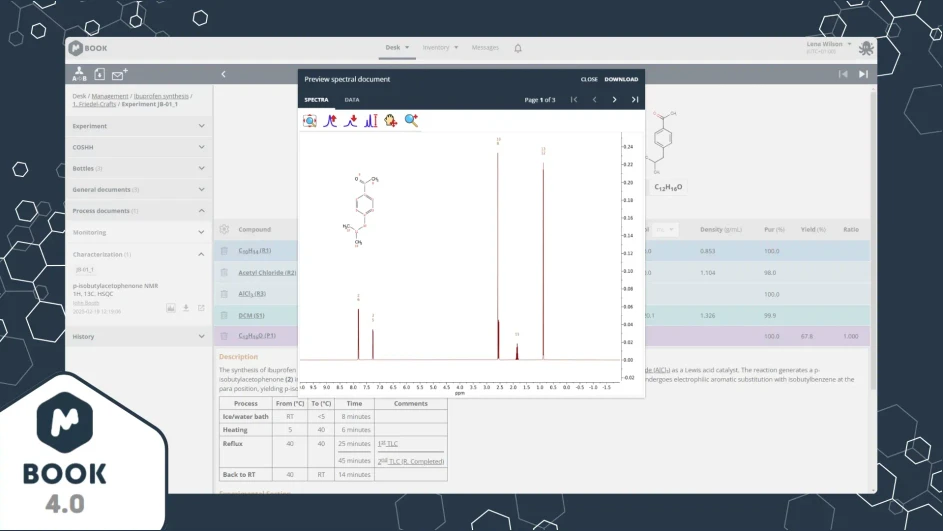
Task: Delete the Acetyl Chloride (R2) row
Action: coord(224,272)
